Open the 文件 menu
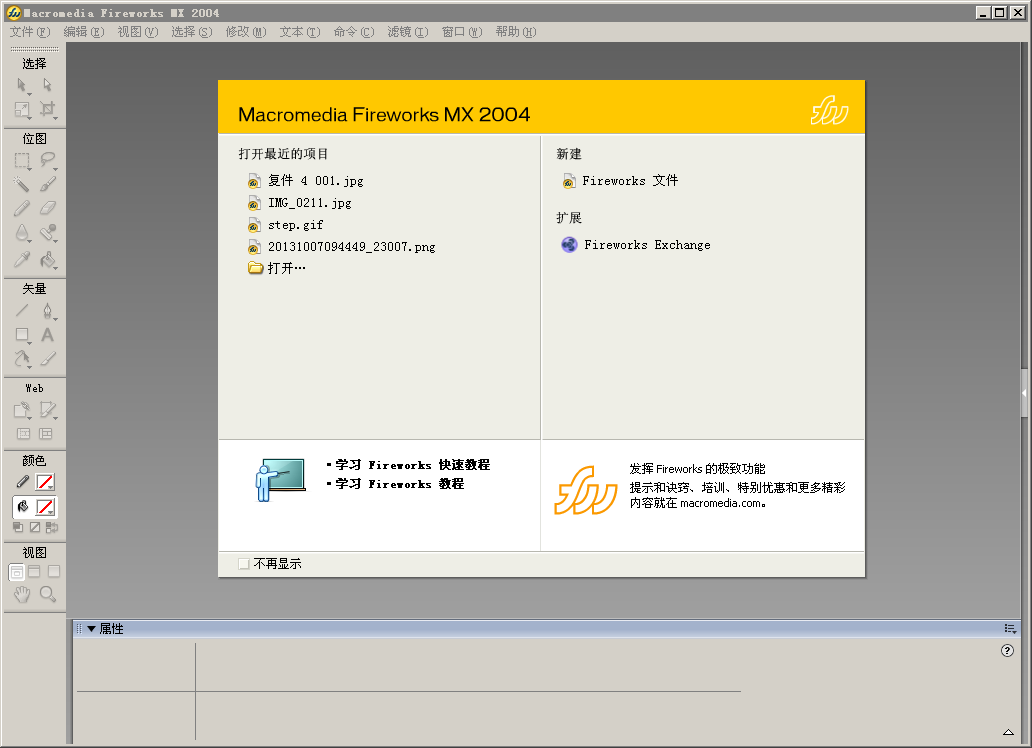This screenshot has width=1032, height=748. (26, 31)
